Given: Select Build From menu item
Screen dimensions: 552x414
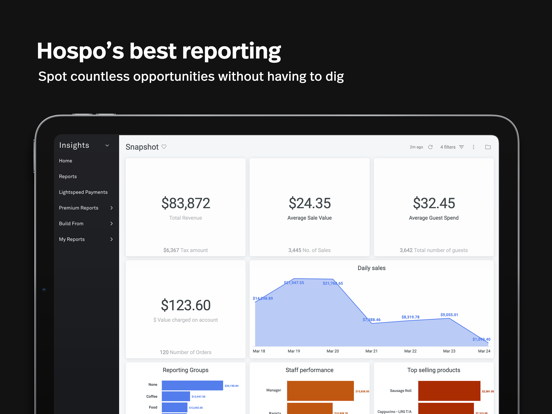Looking at the screenshot, I should [71, 224].
